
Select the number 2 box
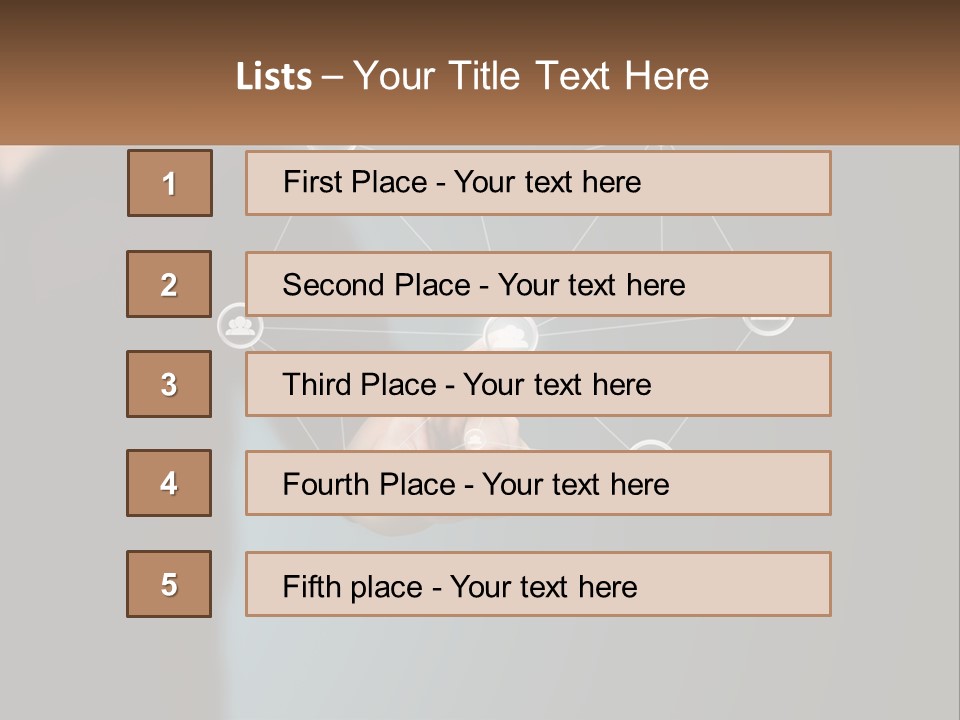pyautogui.click(x=169, y=284)
